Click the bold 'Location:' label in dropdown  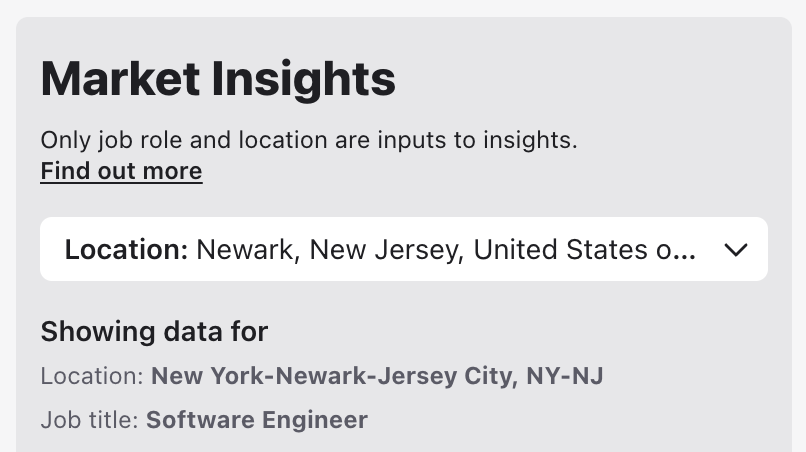coord(126,250)
